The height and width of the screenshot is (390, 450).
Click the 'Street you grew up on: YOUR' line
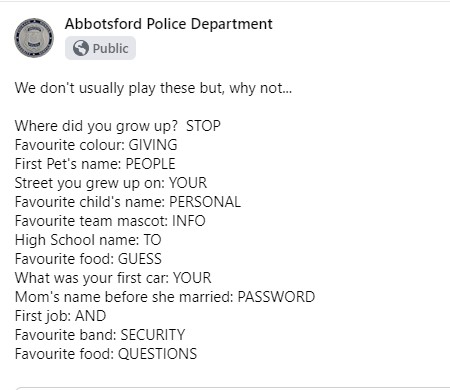pos(111,183)
